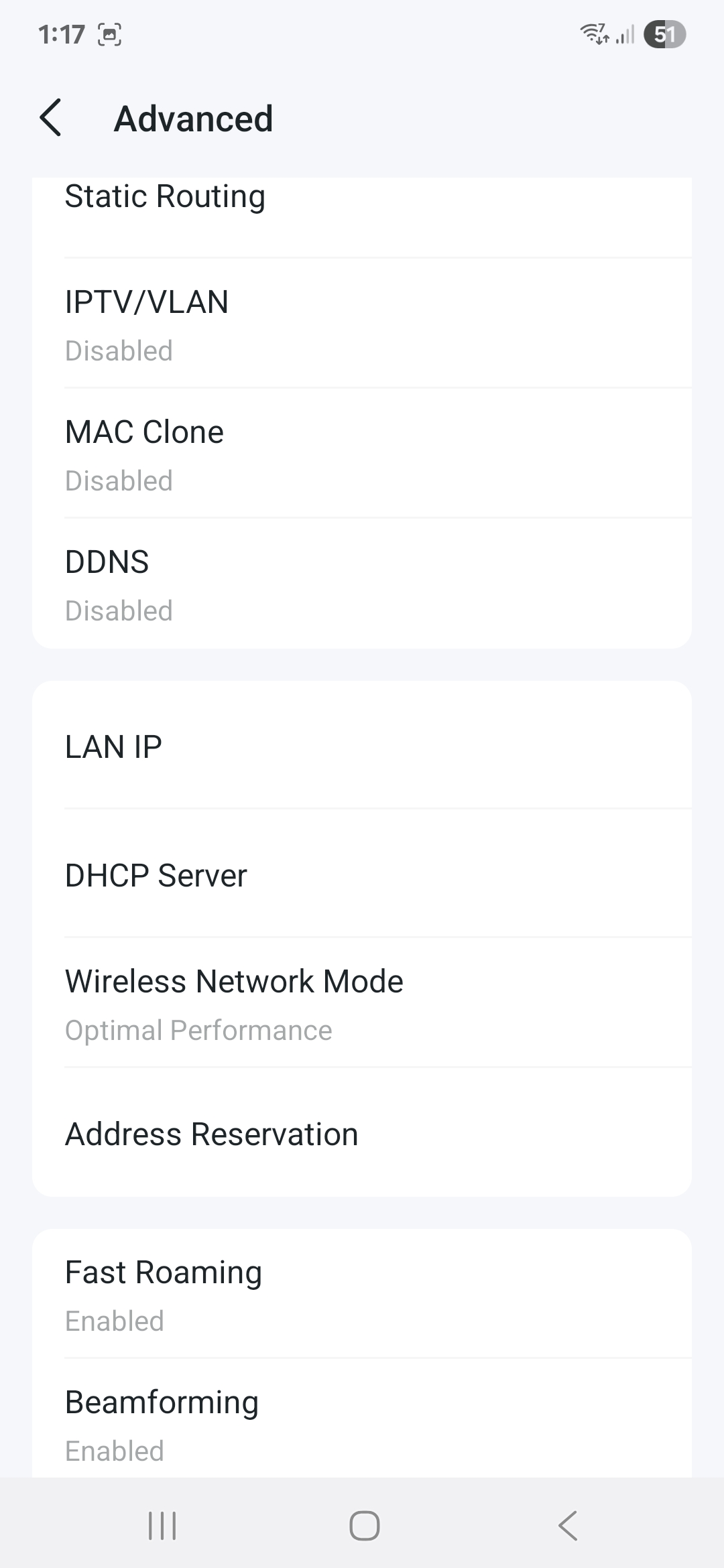
Task: Tap the screen capture status icon
Action: pos(110,34)
